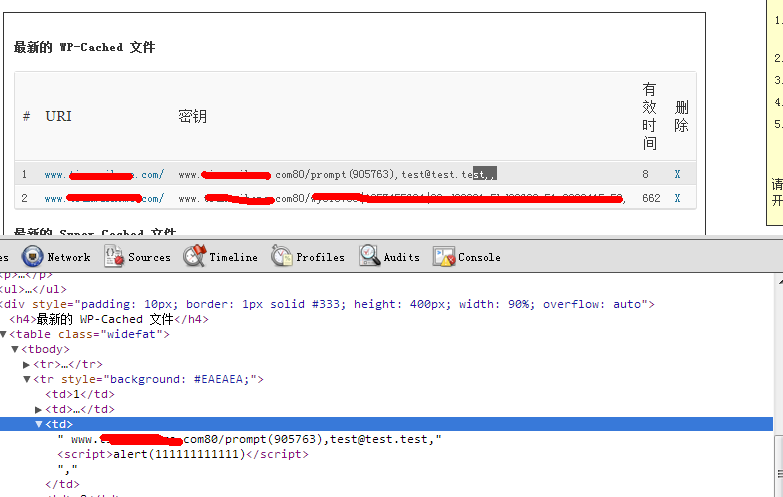The width and height of the screenshot is (783, 497).
Task: Click the 8 validity time cell
Action: click(x=645, y=174)
